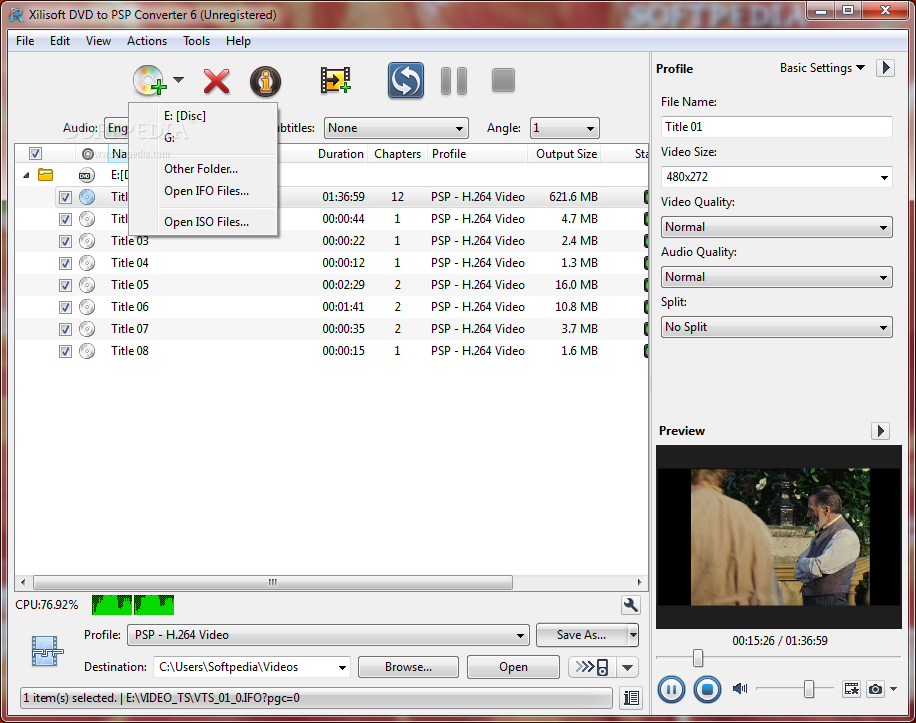
Task: Open the Basic Settings dropdown
Action: pos(822,68)
